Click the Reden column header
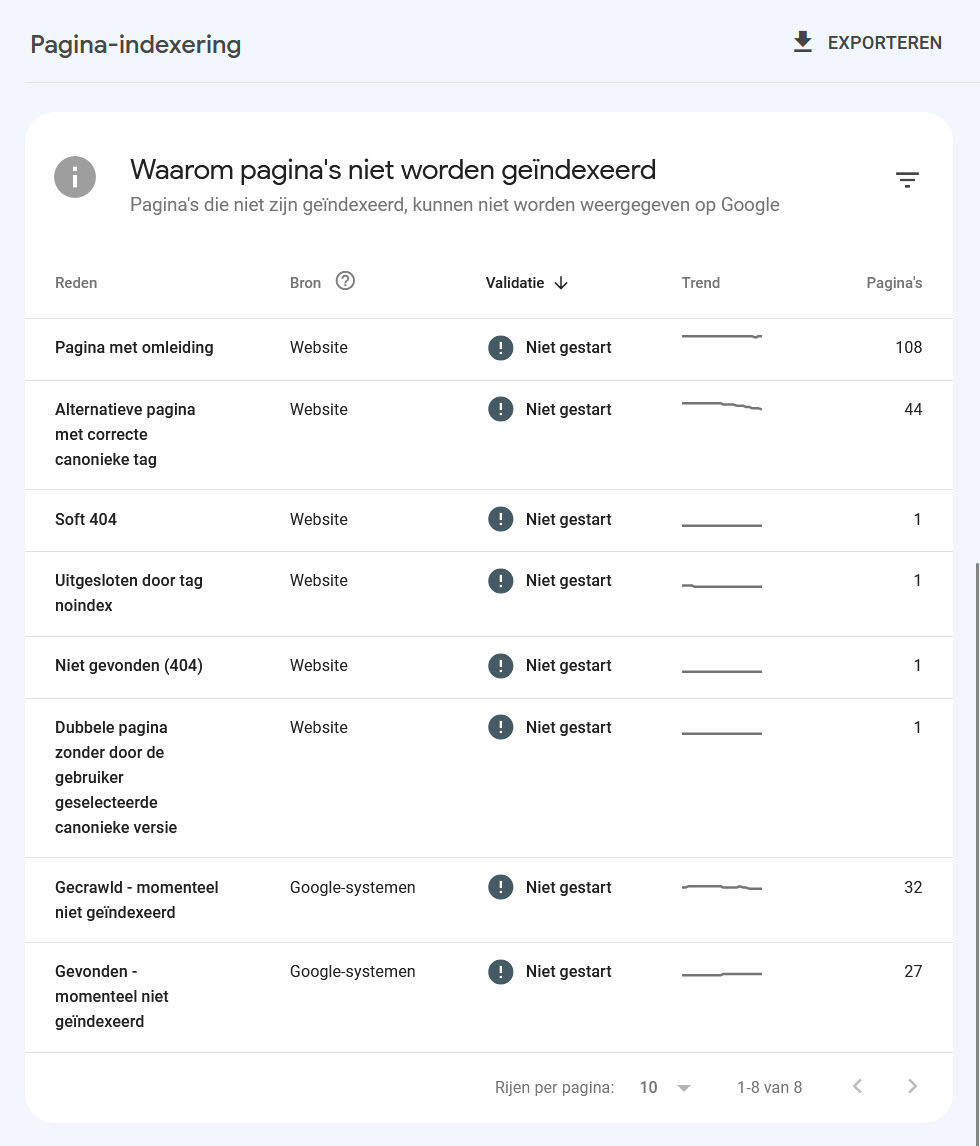 76,283
